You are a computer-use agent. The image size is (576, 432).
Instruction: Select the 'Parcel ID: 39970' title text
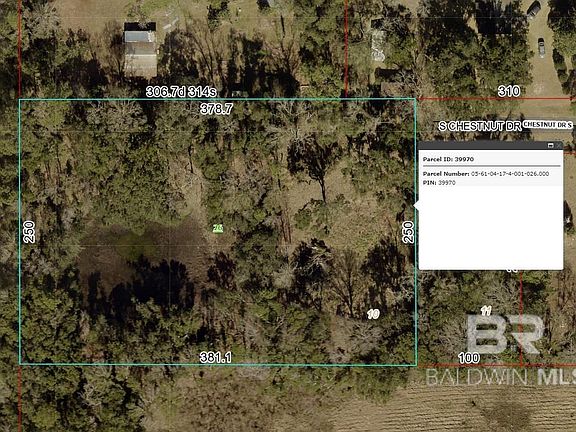click(x=448, y=159)
